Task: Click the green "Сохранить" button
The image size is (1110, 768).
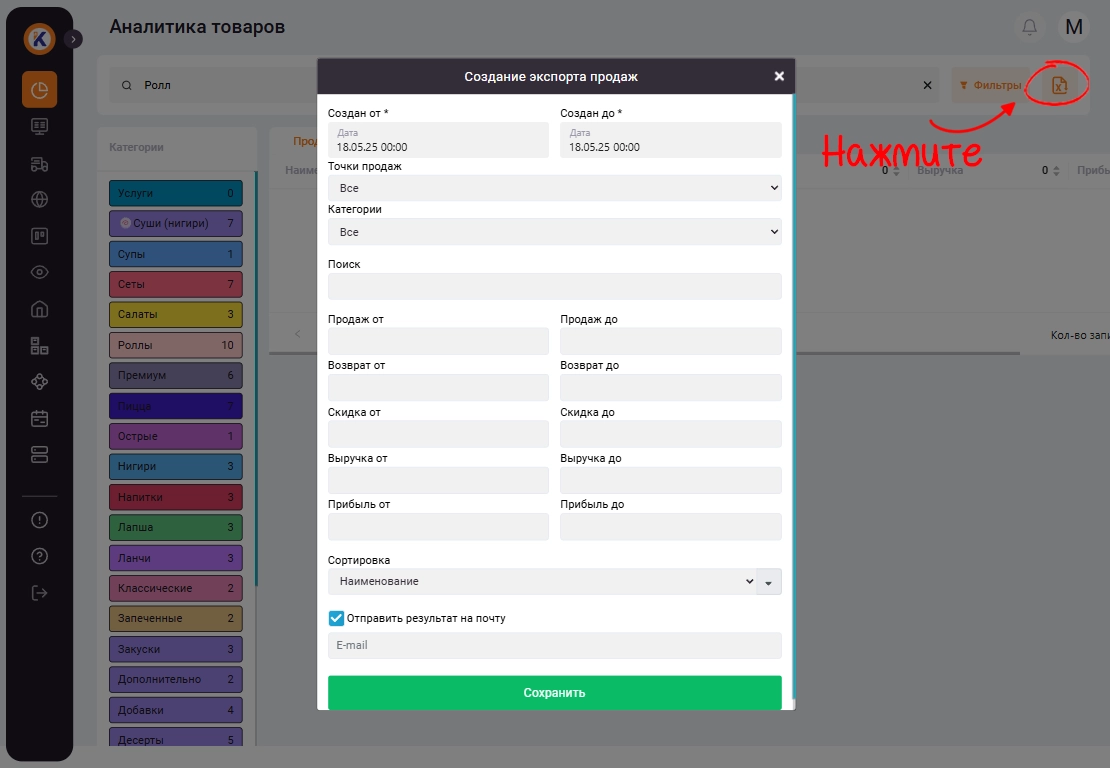Action: click(x=554, y=692)
